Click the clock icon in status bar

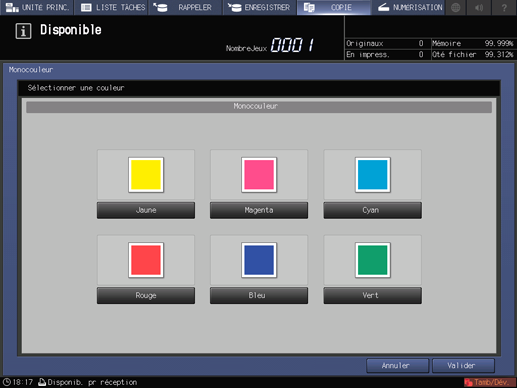[x=7, y=382]
